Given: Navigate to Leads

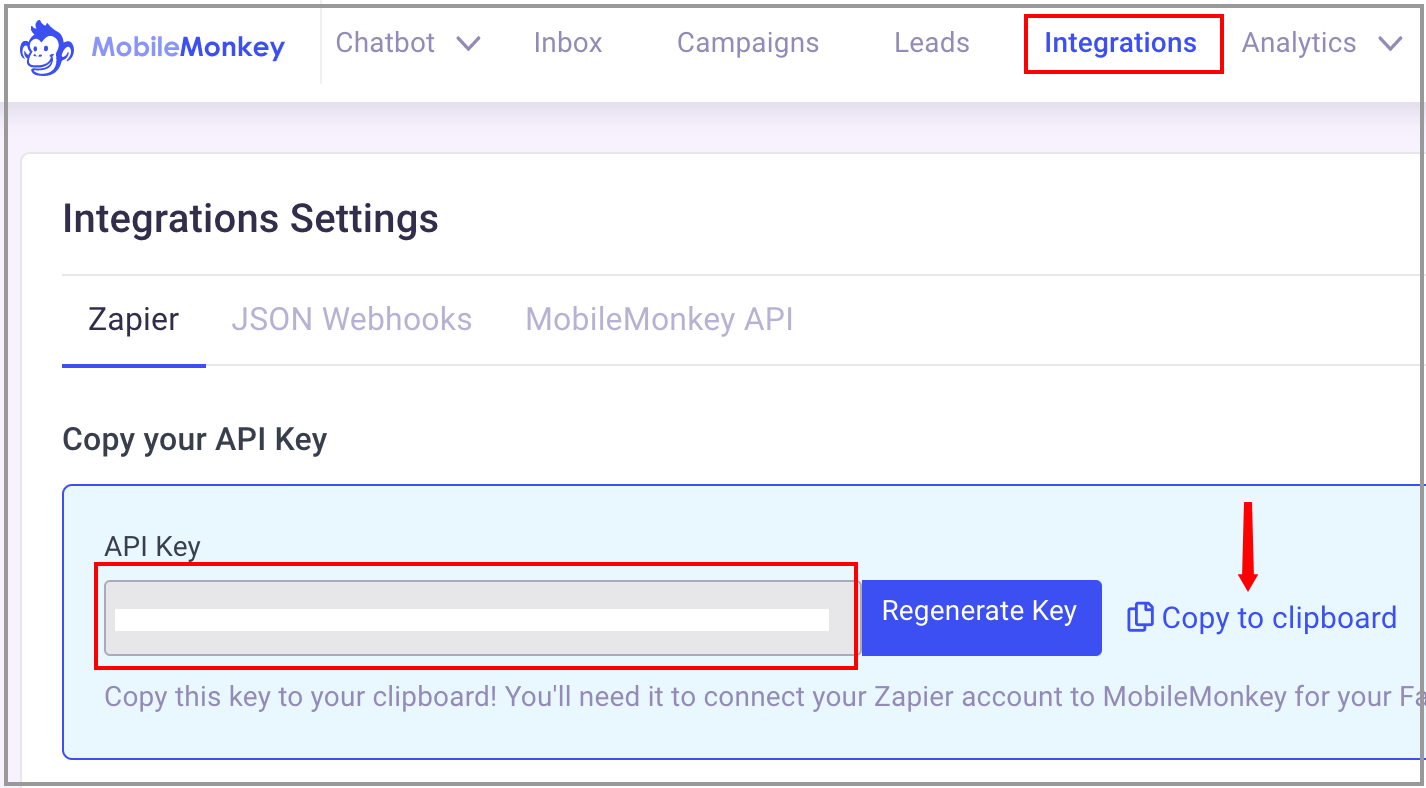Looking at the screenshot, I should coord(932,43).
